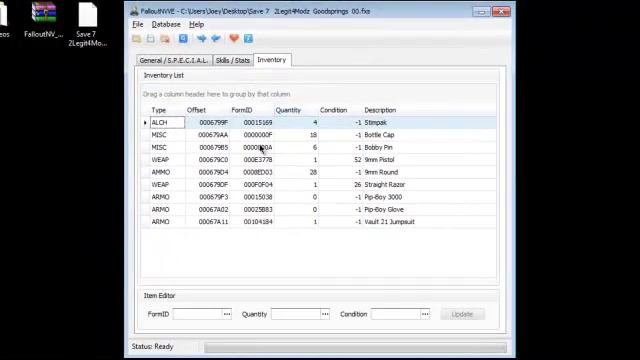Click FormID cell 000E3778

click(252, 160)
